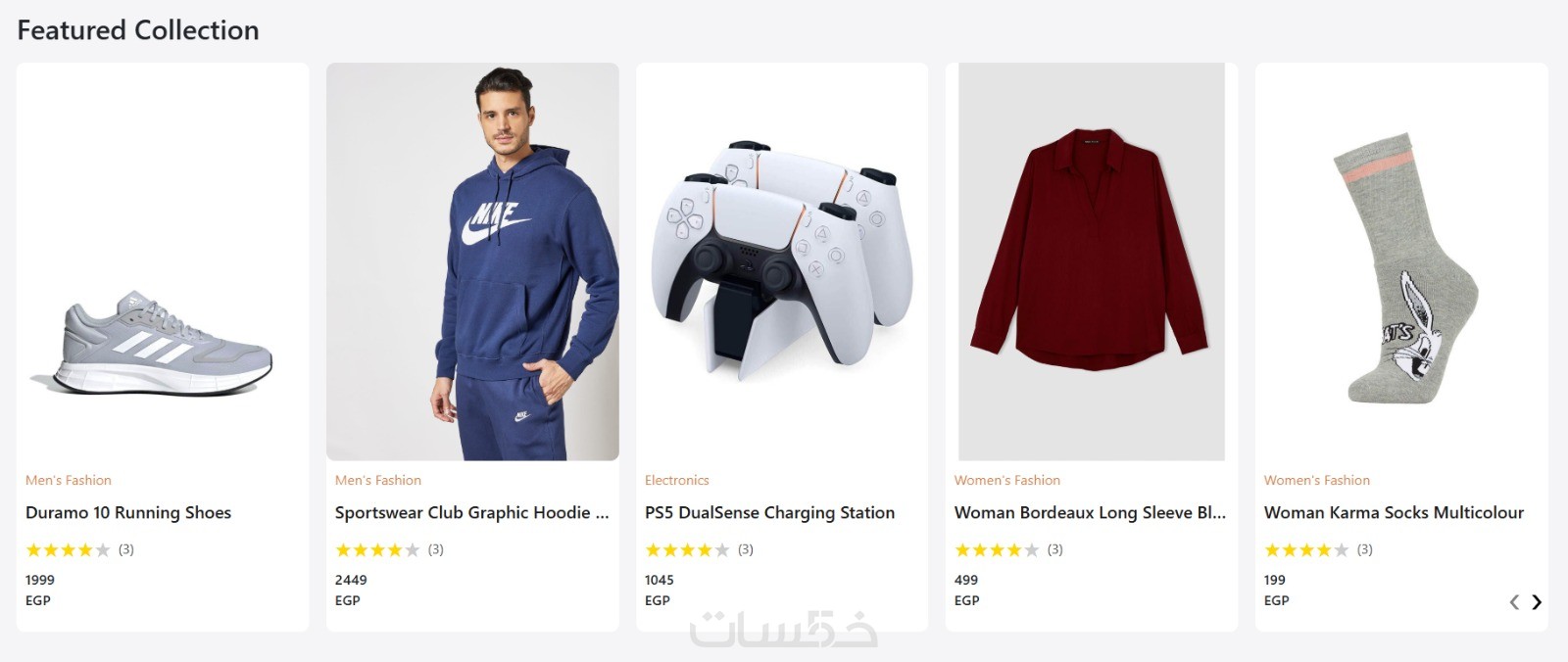The height and width of the screenshot is (662, 1568).
Task: Click the previous carousel arrow
Action: point(1514,602)
